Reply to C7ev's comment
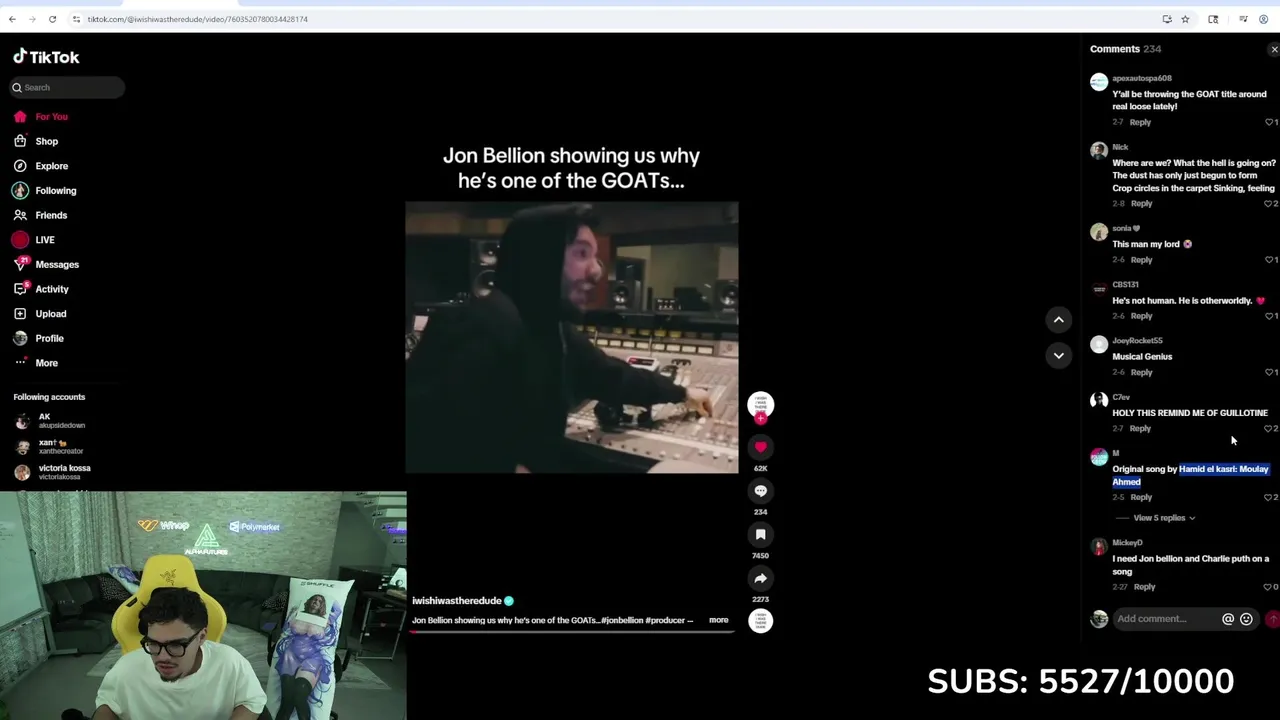This screenshot has height=720, width=1280. coord(1140,429)
